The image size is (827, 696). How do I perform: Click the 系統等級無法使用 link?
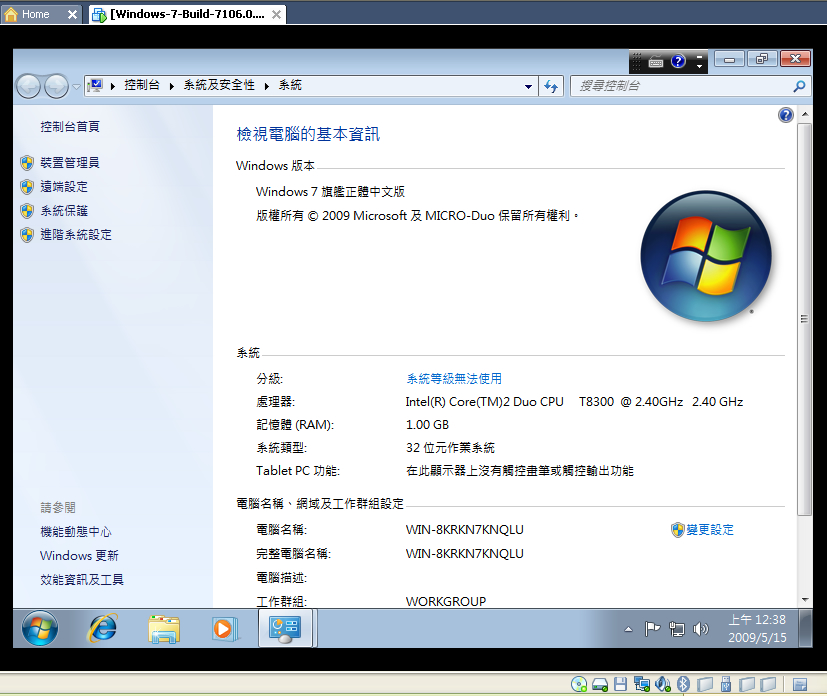tap(454, 379)
